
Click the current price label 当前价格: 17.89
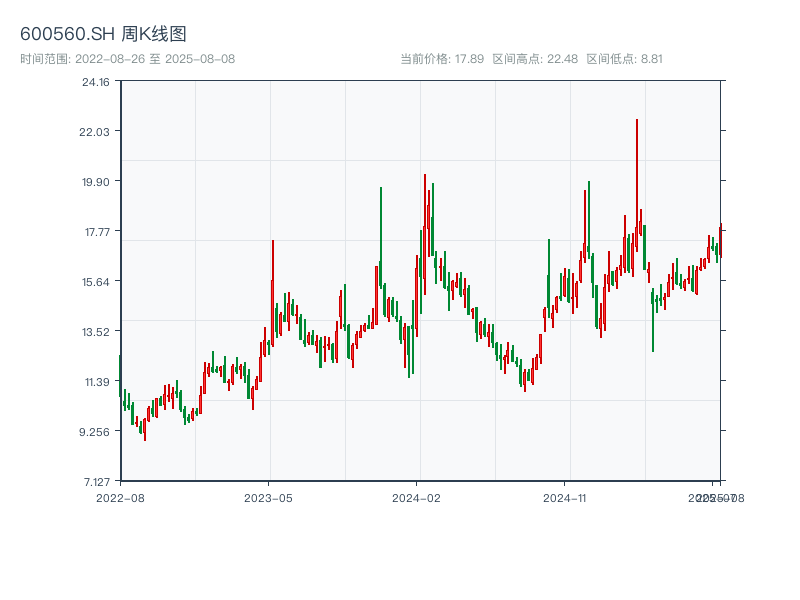pos(442,59)
